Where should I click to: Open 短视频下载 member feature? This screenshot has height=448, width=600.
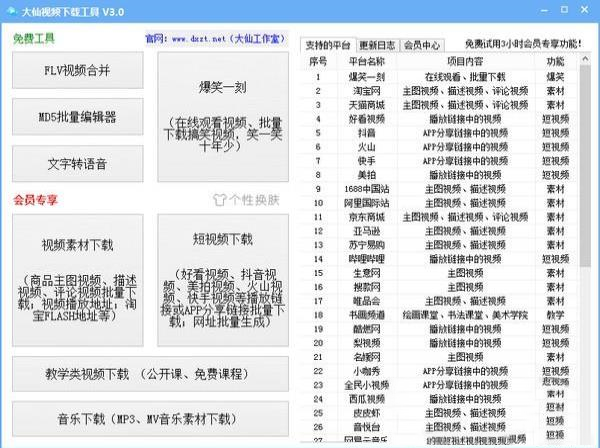(223, 280)
